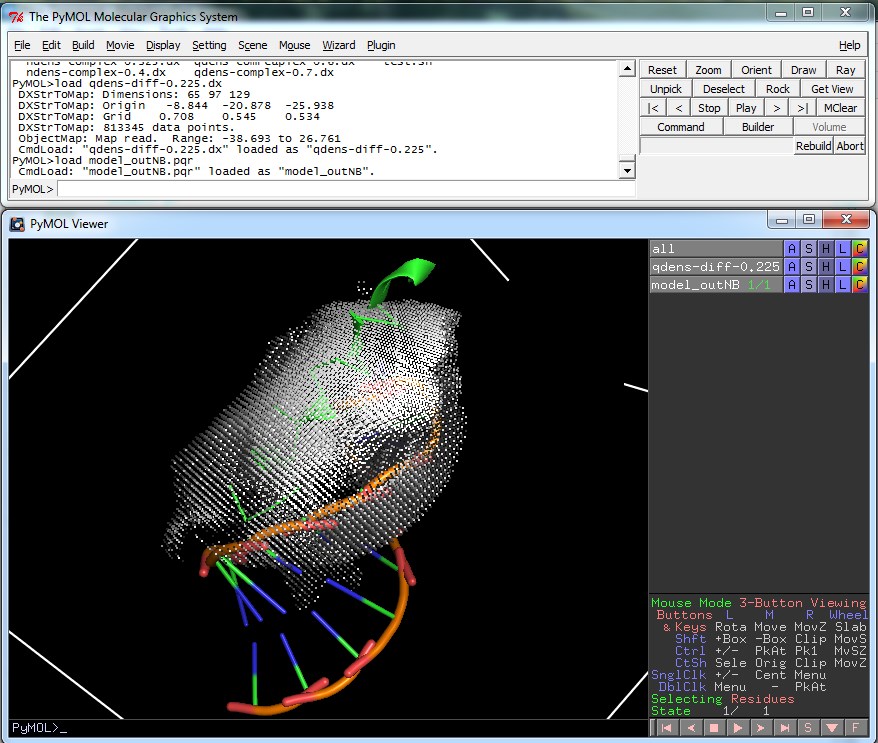Viewport: 878px width, 743px height.
Task: Click the Stop movie button
Action: (709, 108)
